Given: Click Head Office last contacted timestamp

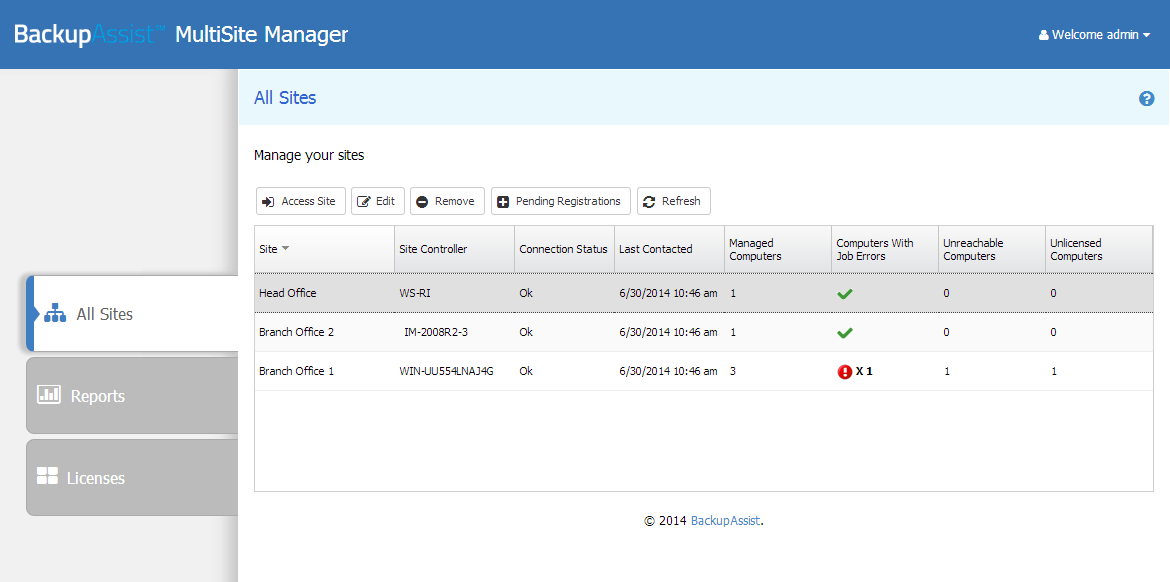Looking at the screenshot, I should click(x=669, y=293).
